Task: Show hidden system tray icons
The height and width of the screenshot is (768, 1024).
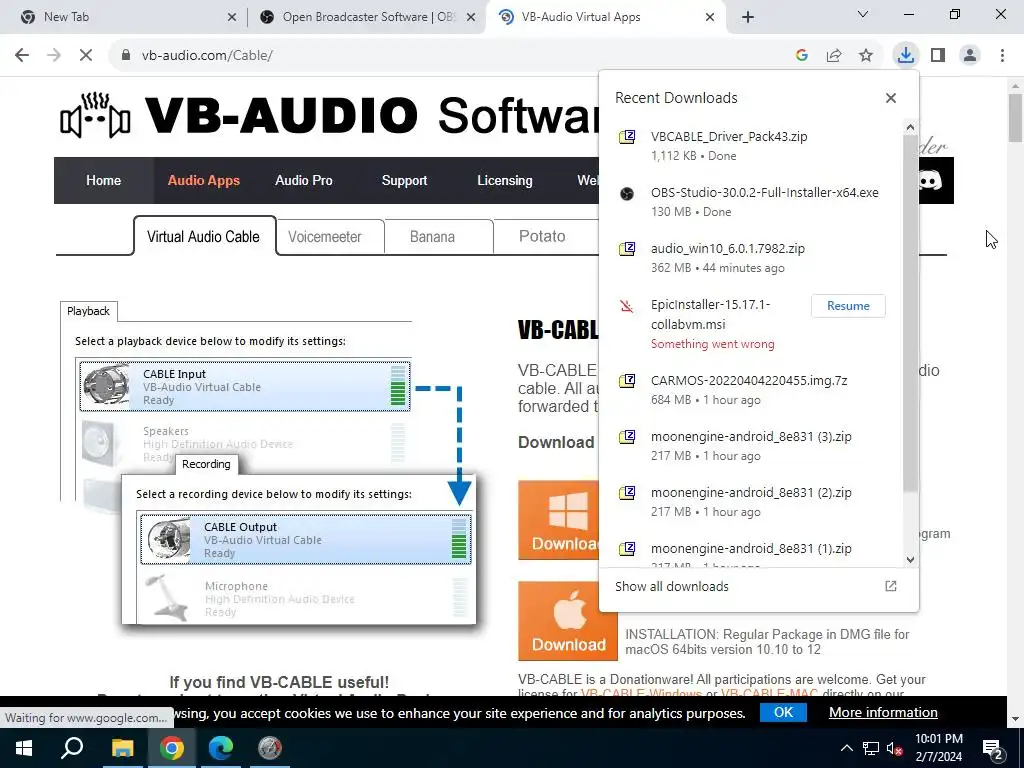Action: point(846,748)
